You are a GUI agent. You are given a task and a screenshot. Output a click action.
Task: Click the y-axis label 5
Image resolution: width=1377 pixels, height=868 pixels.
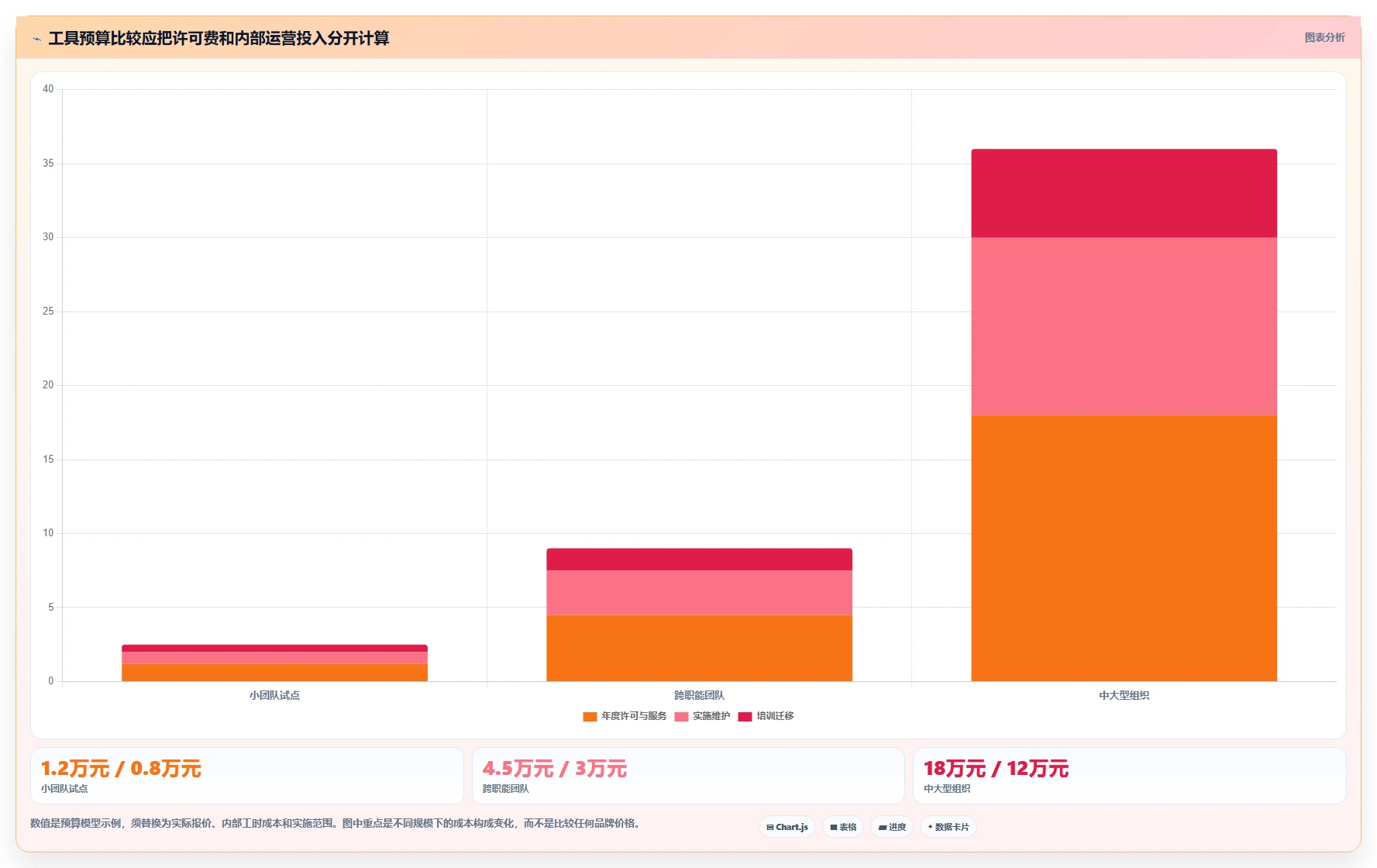pos(51,608)
